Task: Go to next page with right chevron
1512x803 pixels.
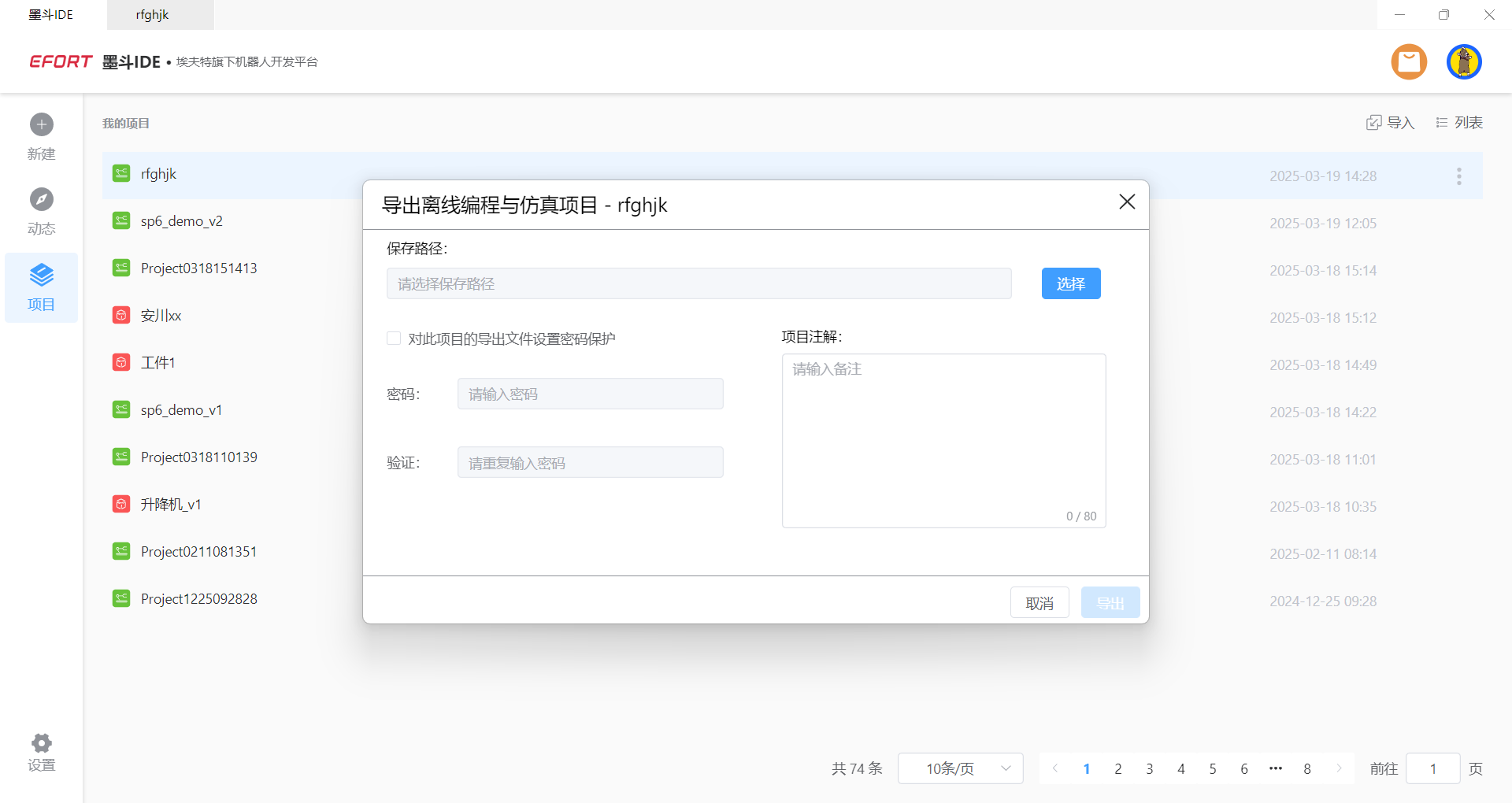Action: pyautogui.click(x=1339, y=768)
